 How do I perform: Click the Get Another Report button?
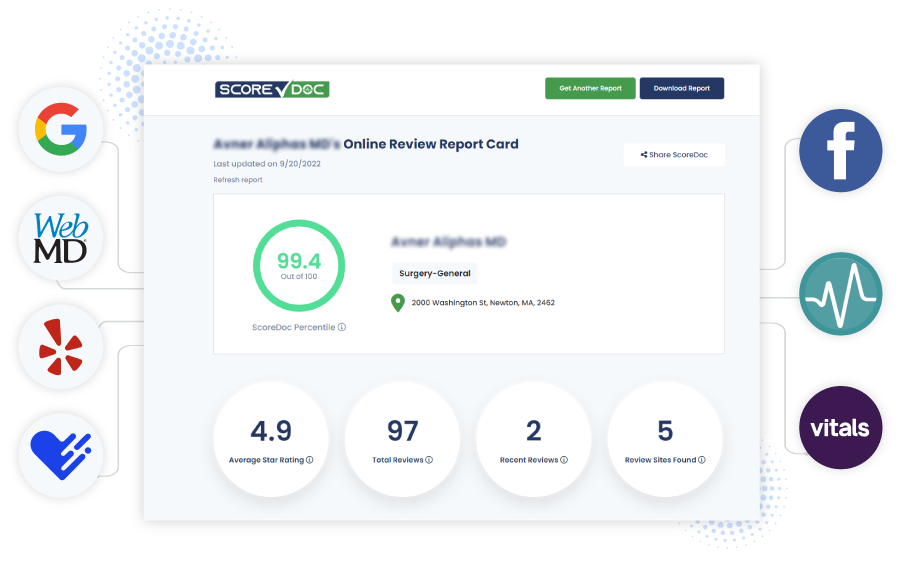[590, 88]
